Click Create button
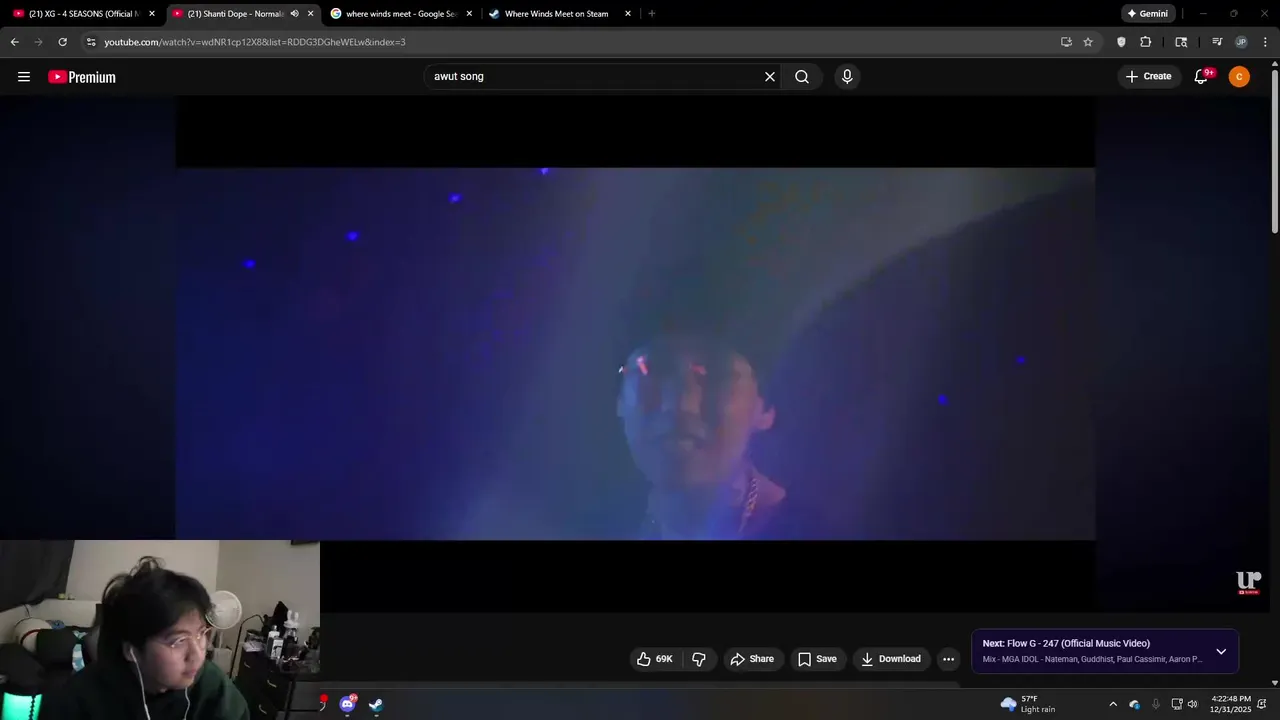The height and width of the screenshot is (720, 1280). pos(1148,76)
